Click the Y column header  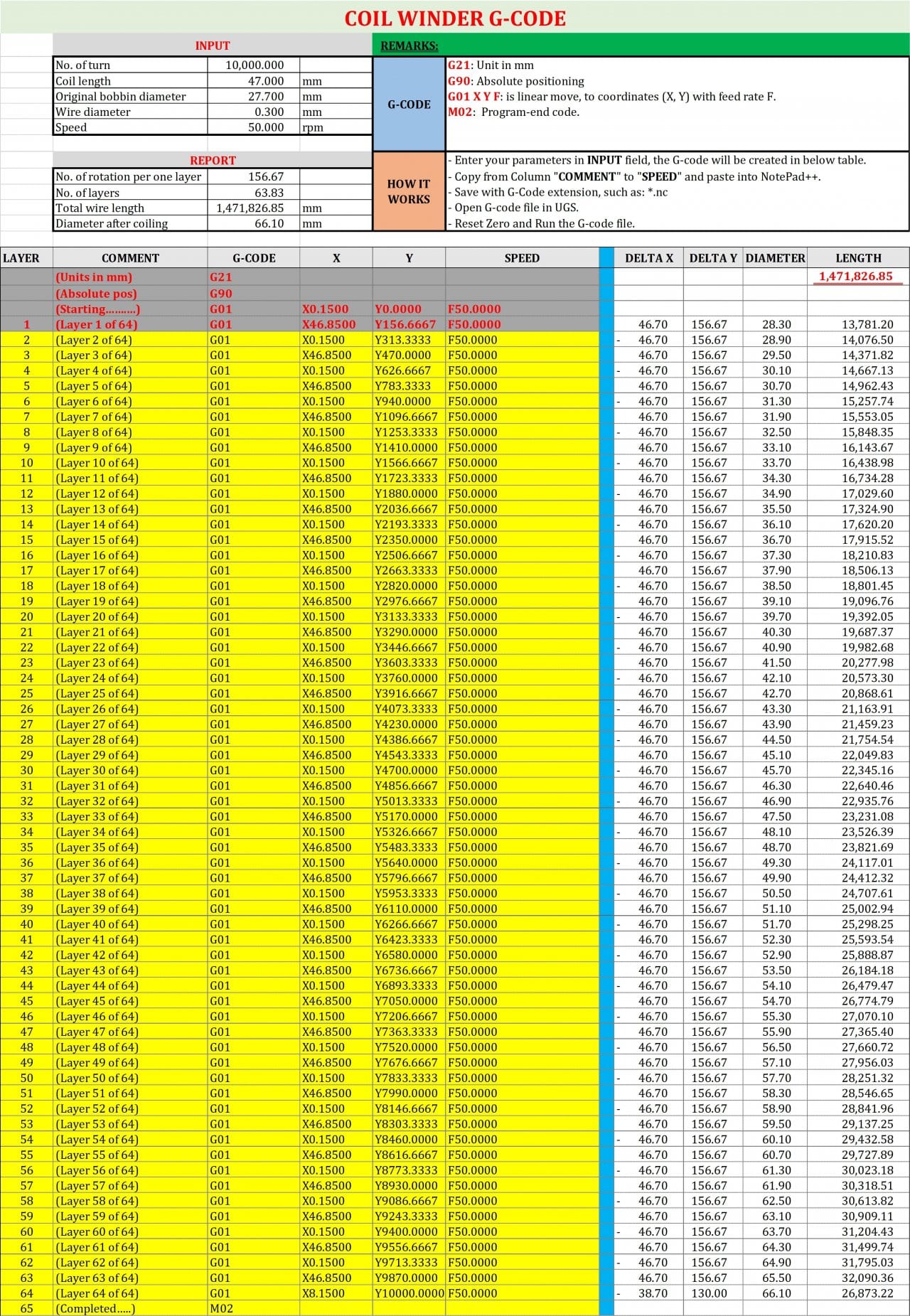tap(409, 258)
